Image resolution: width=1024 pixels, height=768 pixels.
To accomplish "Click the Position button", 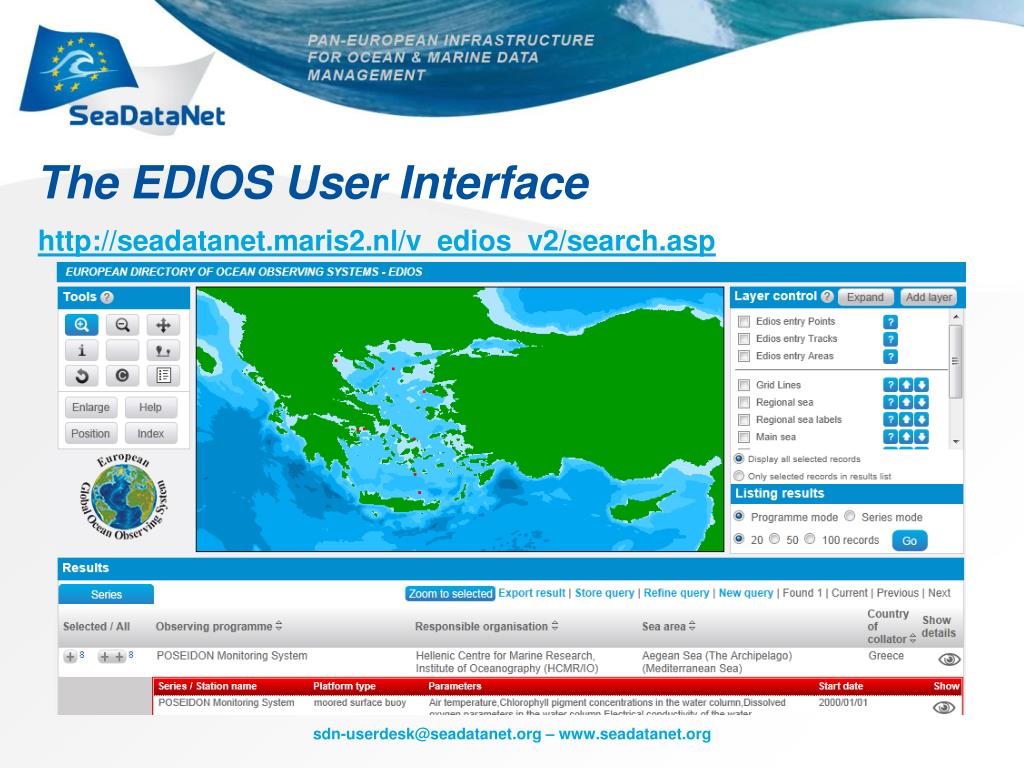I will tap(91, 434).
